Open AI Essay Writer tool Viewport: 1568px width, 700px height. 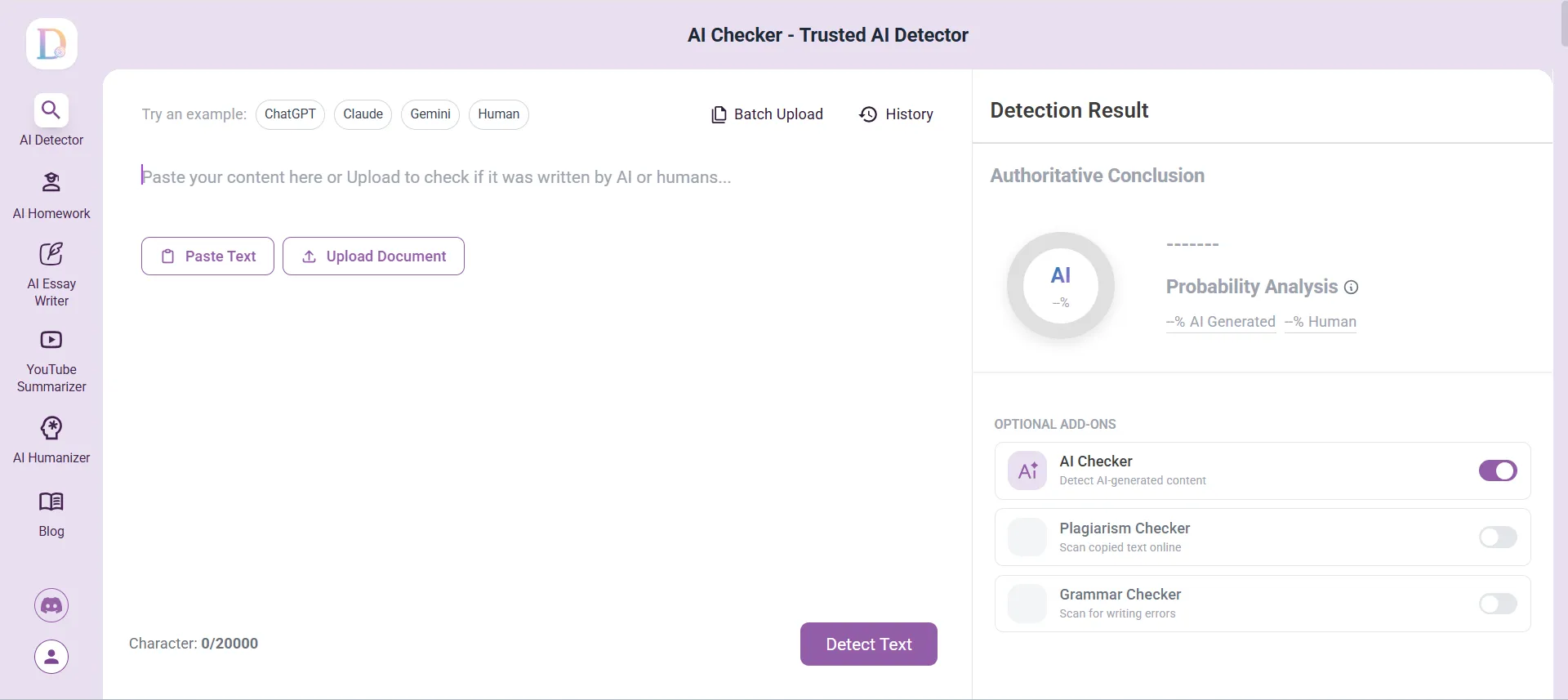click(51, 254)
